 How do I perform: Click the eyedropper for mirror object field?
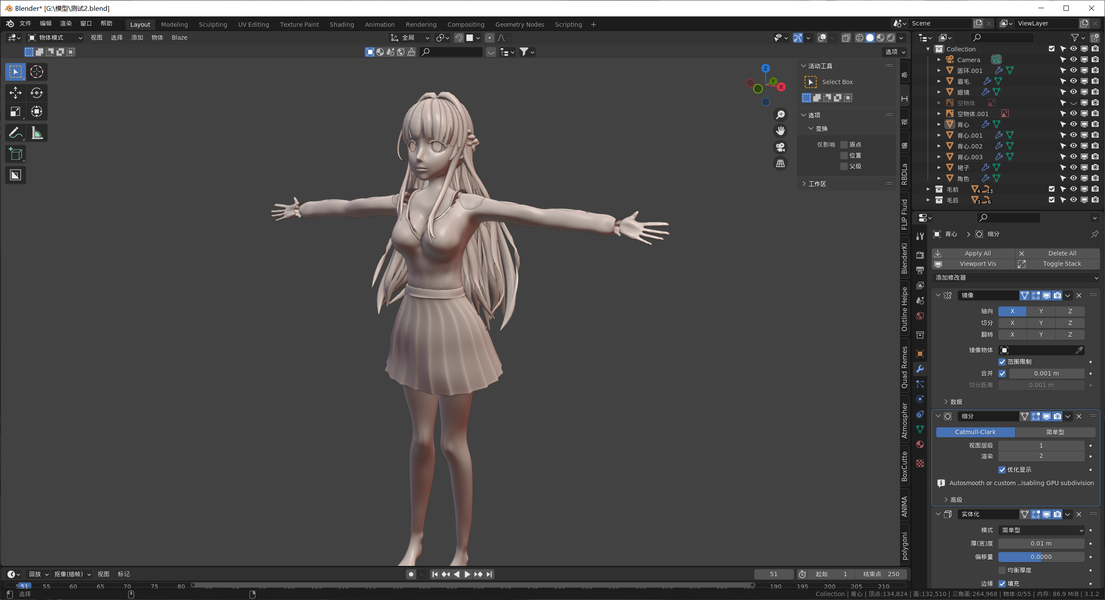click(1079, 350)
